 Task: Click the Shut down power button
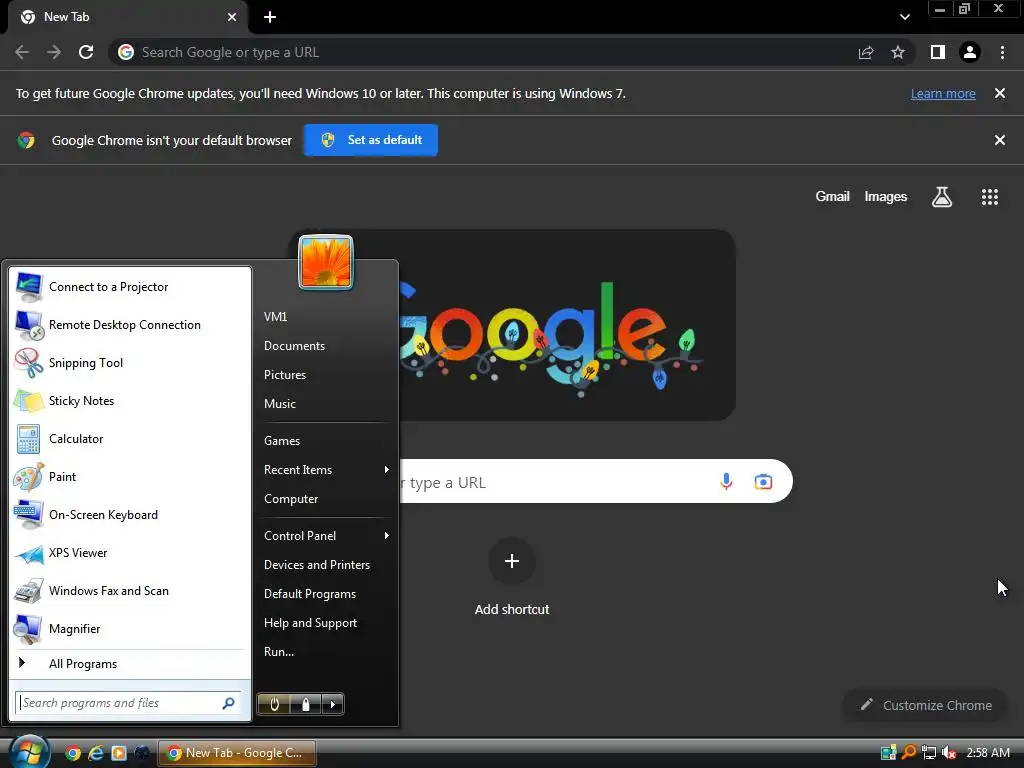point(274,704)
